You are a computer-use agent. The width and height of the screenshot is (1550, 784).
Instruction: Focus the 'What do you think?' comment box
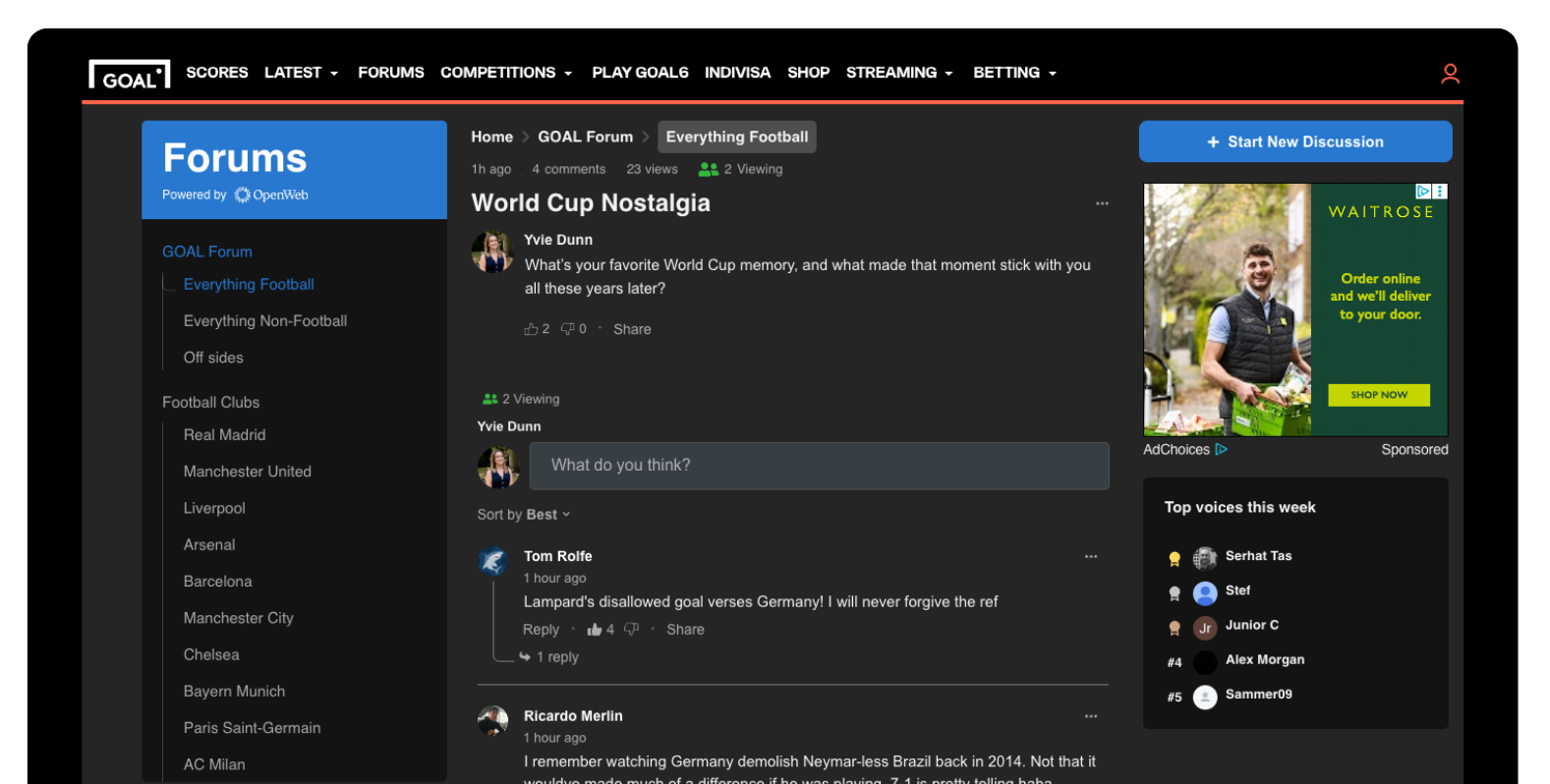[x=819, y=466]
